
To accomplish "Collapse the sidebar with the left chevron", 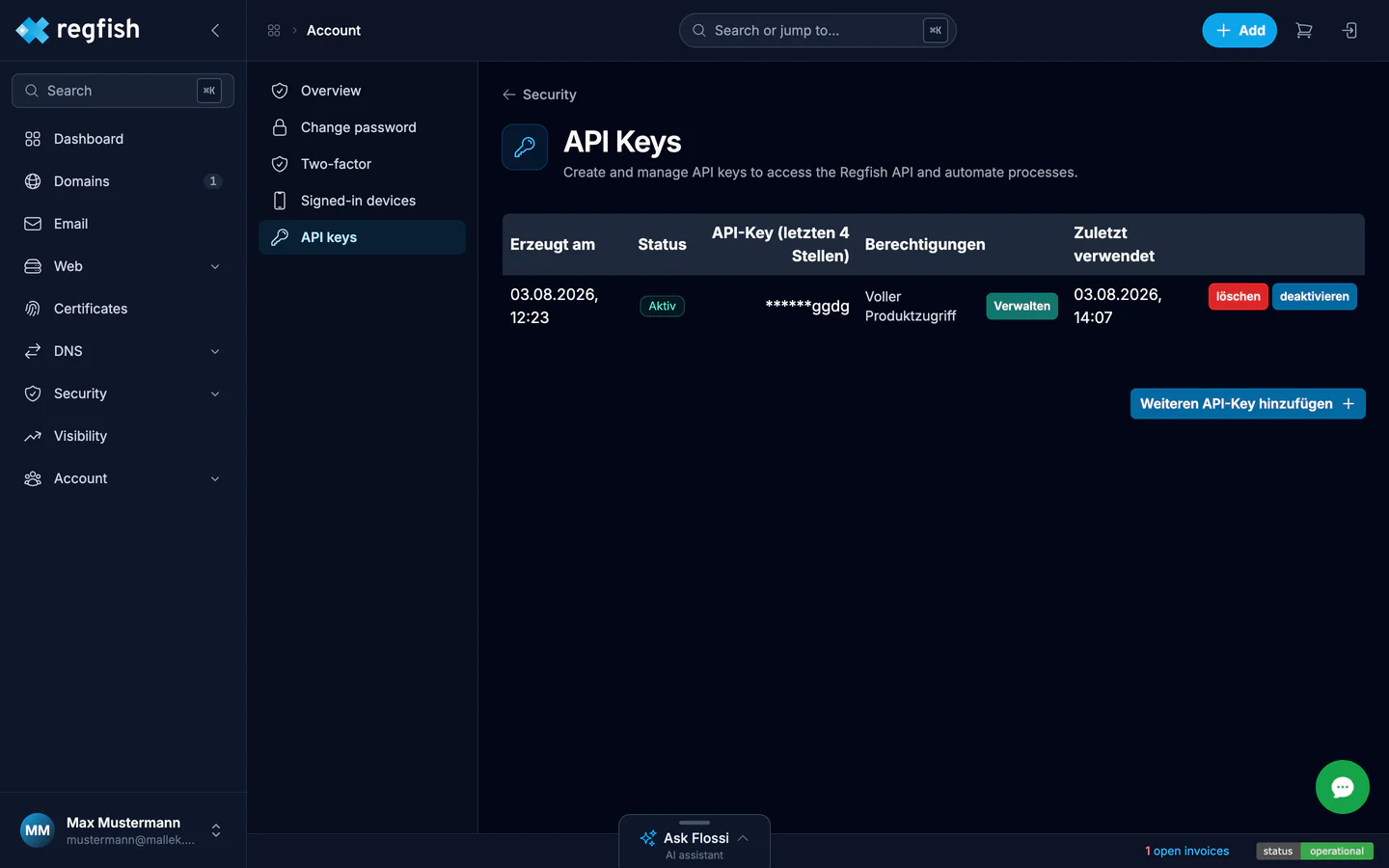I will [215, 31].
